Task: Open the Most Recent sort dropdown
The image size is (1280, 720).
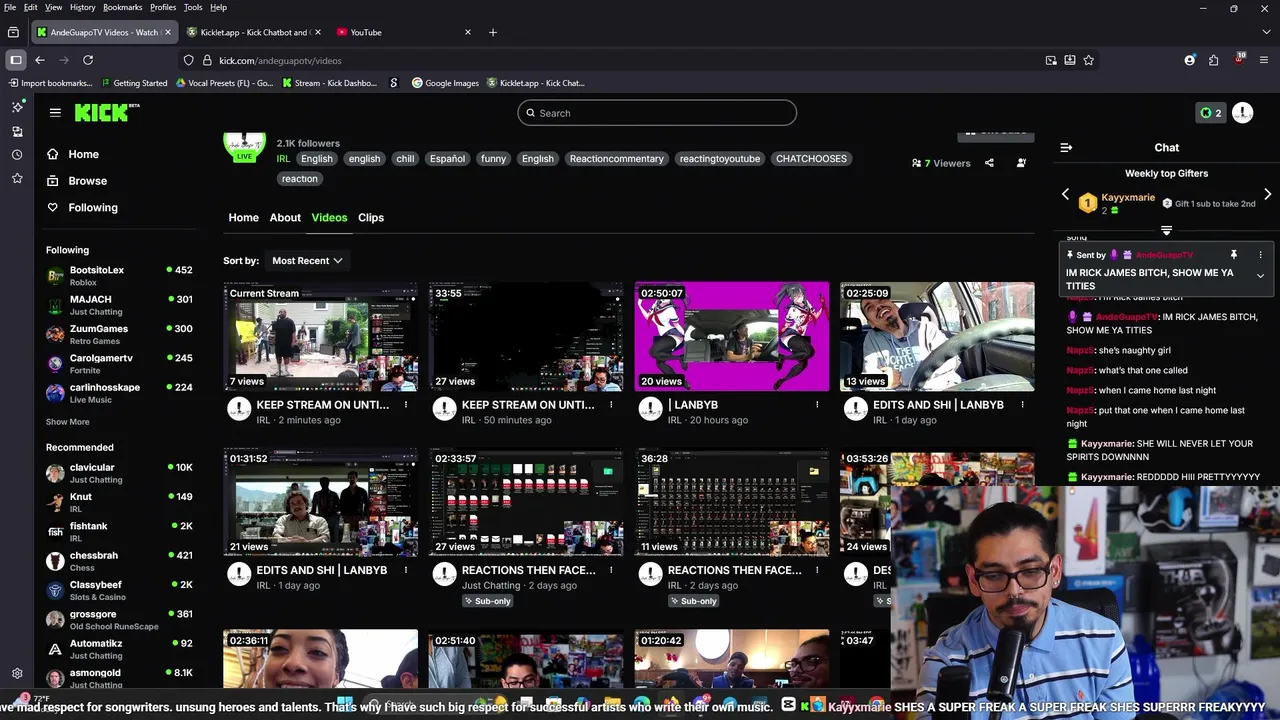Action: coord(307,261)
